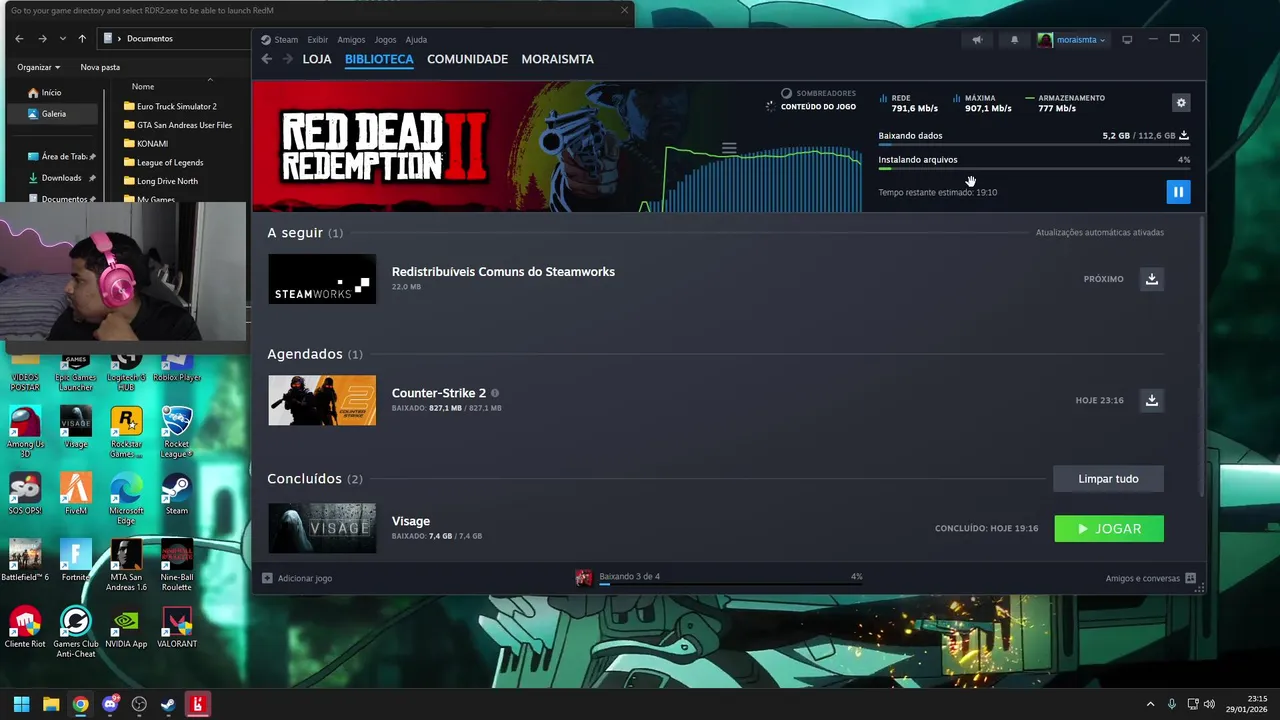Open the Jogos menu
Screen dimensions: 1280x720
pyautogui.click(x=385, y=40)
